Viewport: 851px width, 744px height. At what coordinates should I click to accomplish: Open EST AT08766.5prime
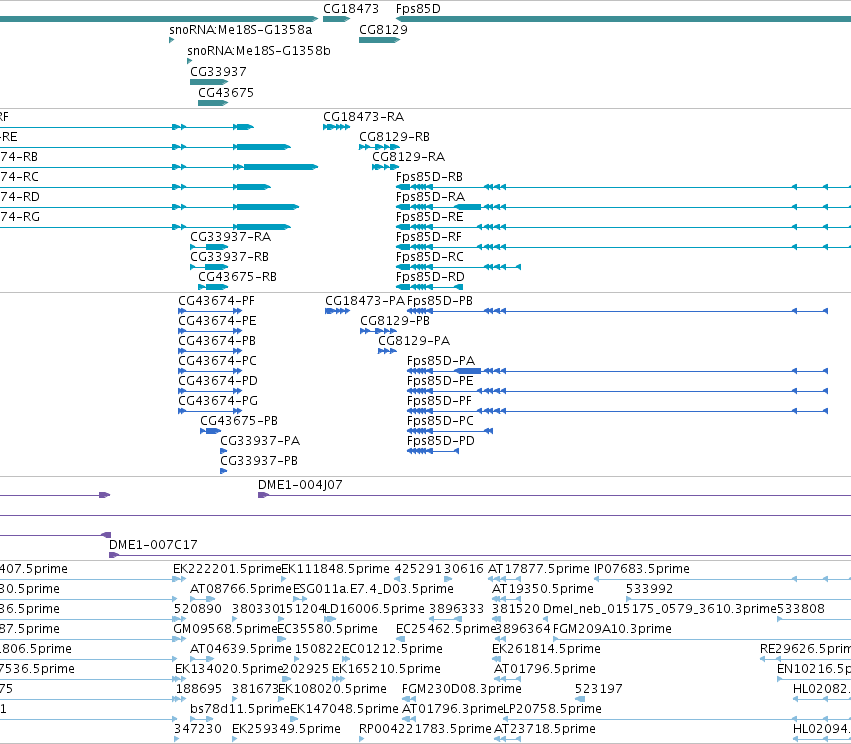click(x=241, y=589)
